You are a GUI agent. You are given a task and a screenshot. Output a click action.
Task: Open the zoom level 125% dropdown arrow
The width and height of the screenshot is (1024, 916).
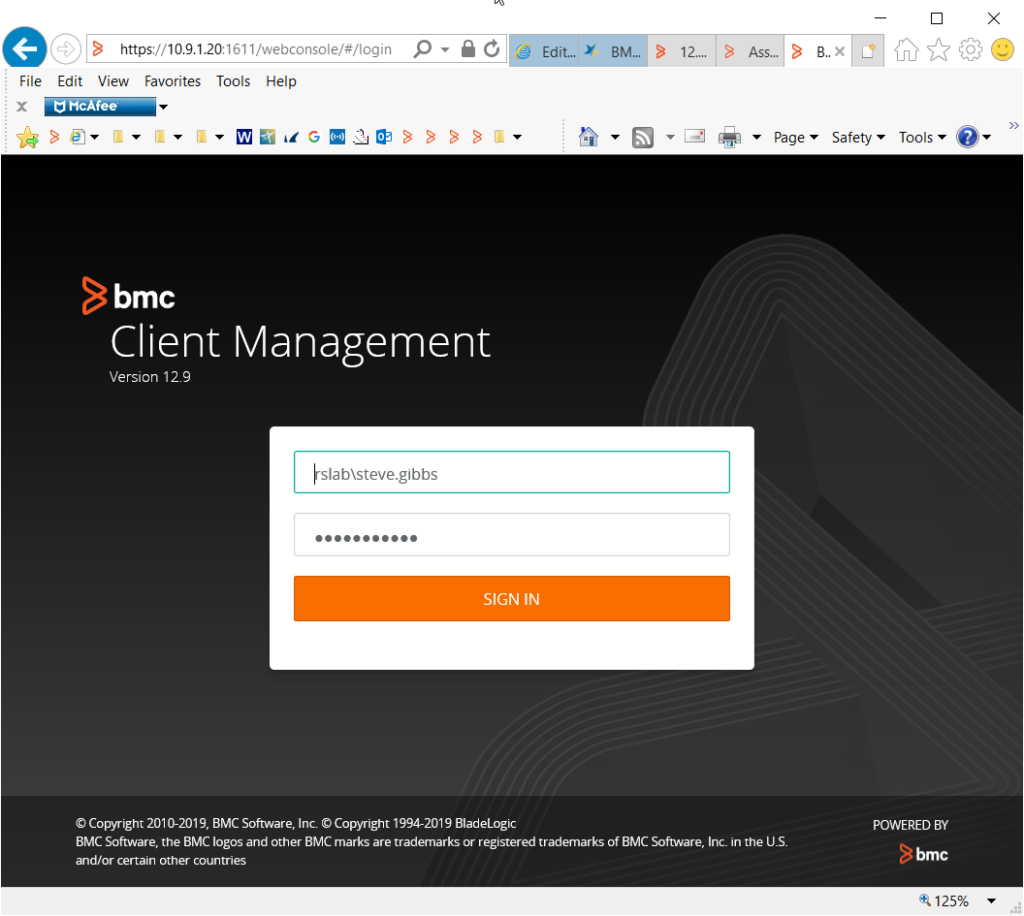pyautogui.click(x=991, y=901)
